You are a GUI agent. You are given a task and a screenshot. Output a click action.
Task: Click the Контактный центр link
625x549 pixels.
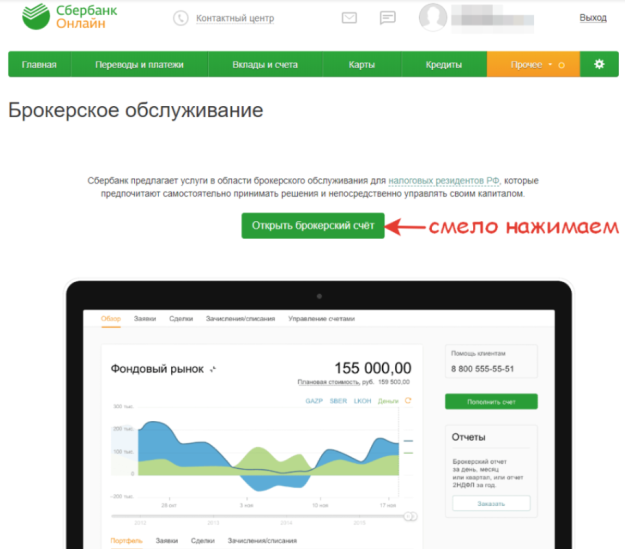pyautogui.click(x=235, y=18)
